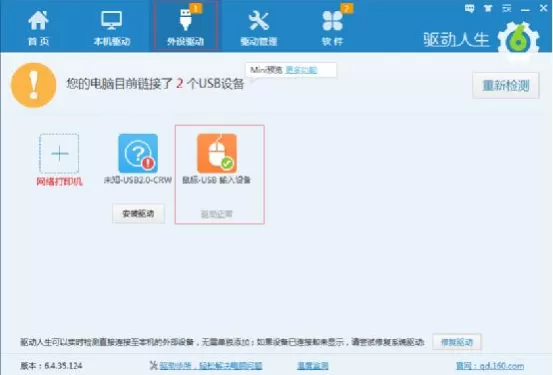Open the 温度监测 link
The width and height of the screenshot is (553, 375).
pos(313,365)
